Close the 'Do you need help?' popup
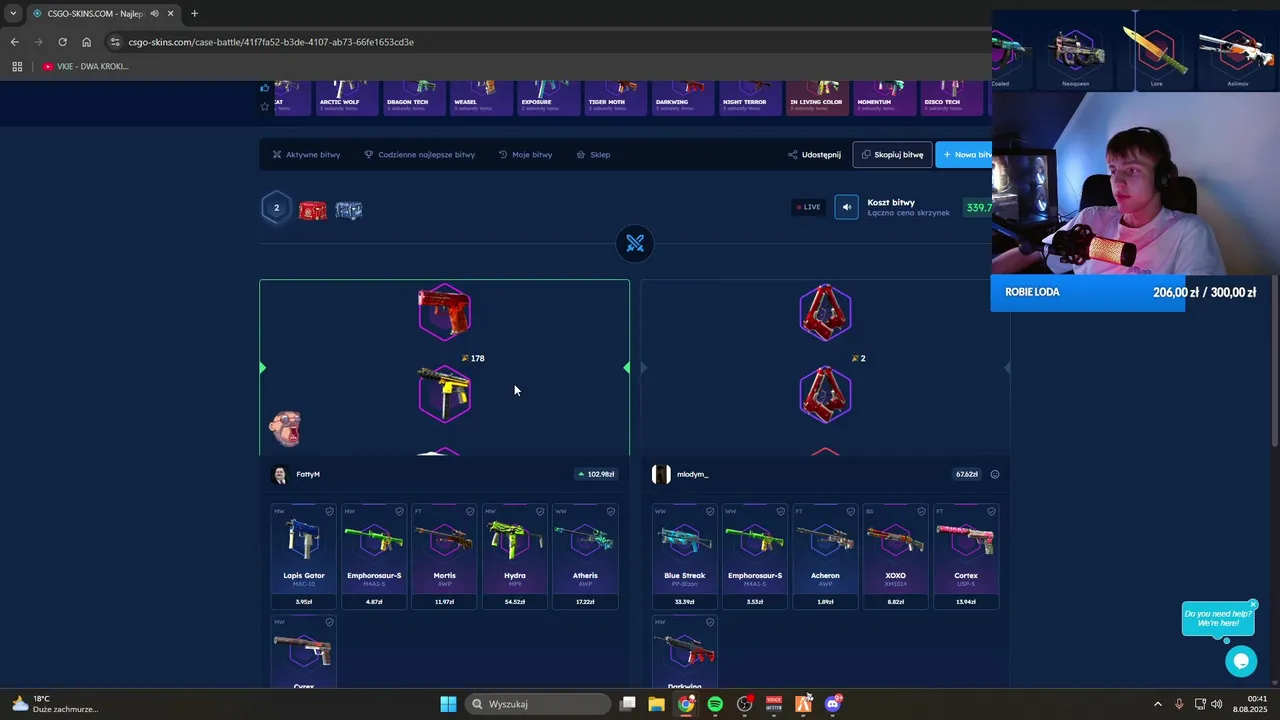The image size is (1280, 720). (x=1252, y=605)
